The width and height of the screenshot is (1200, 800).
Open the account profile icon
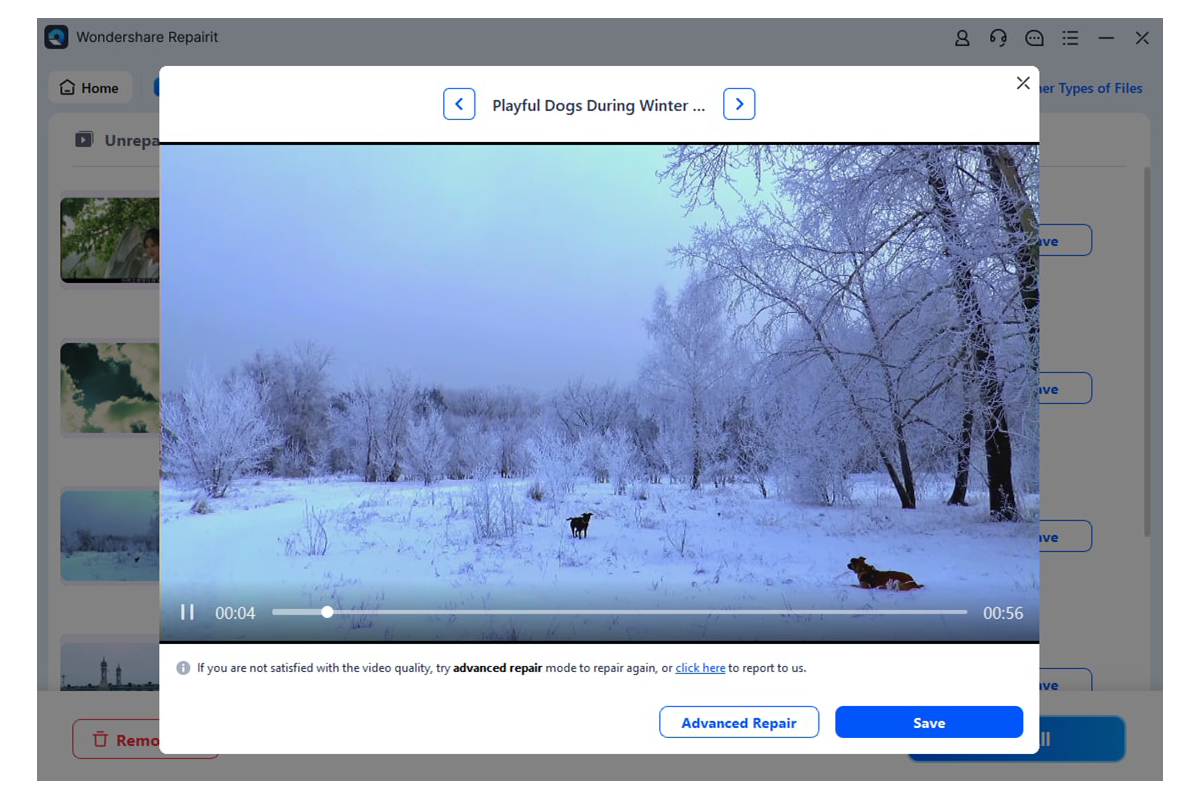[961, 37]
